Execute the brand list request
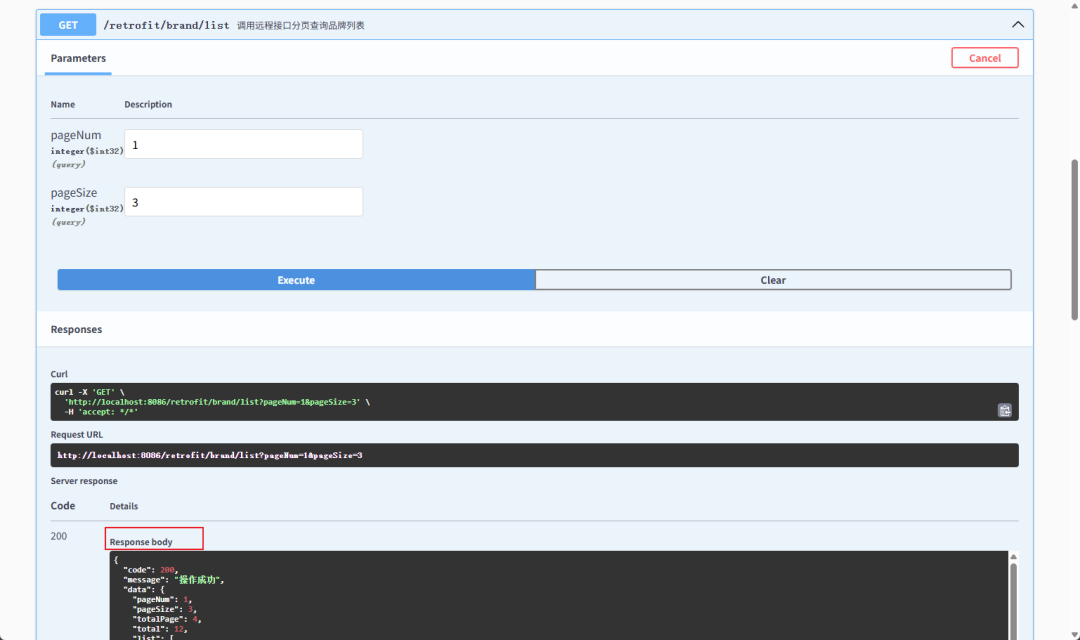 (x=296, y=279)
